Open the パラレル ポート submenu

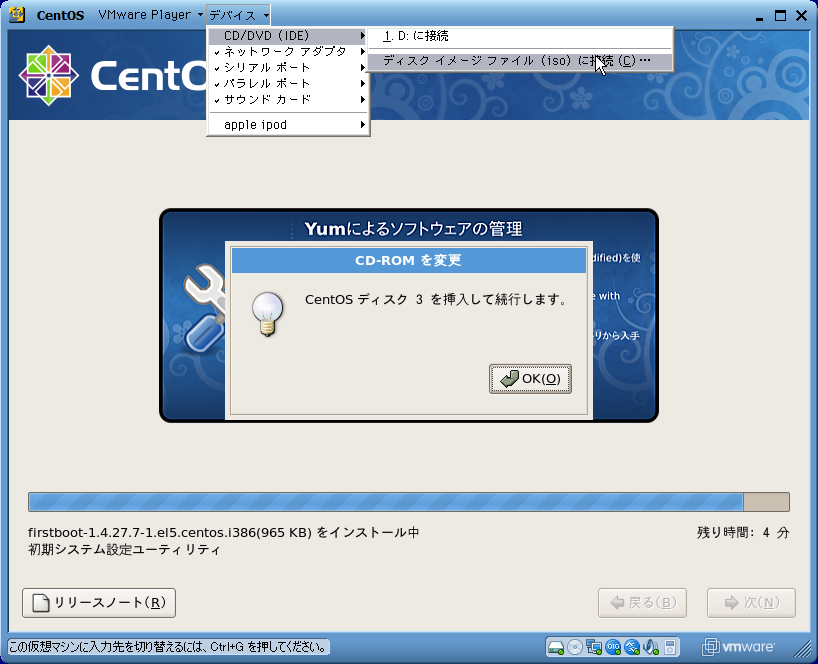(x=288, y=83)
